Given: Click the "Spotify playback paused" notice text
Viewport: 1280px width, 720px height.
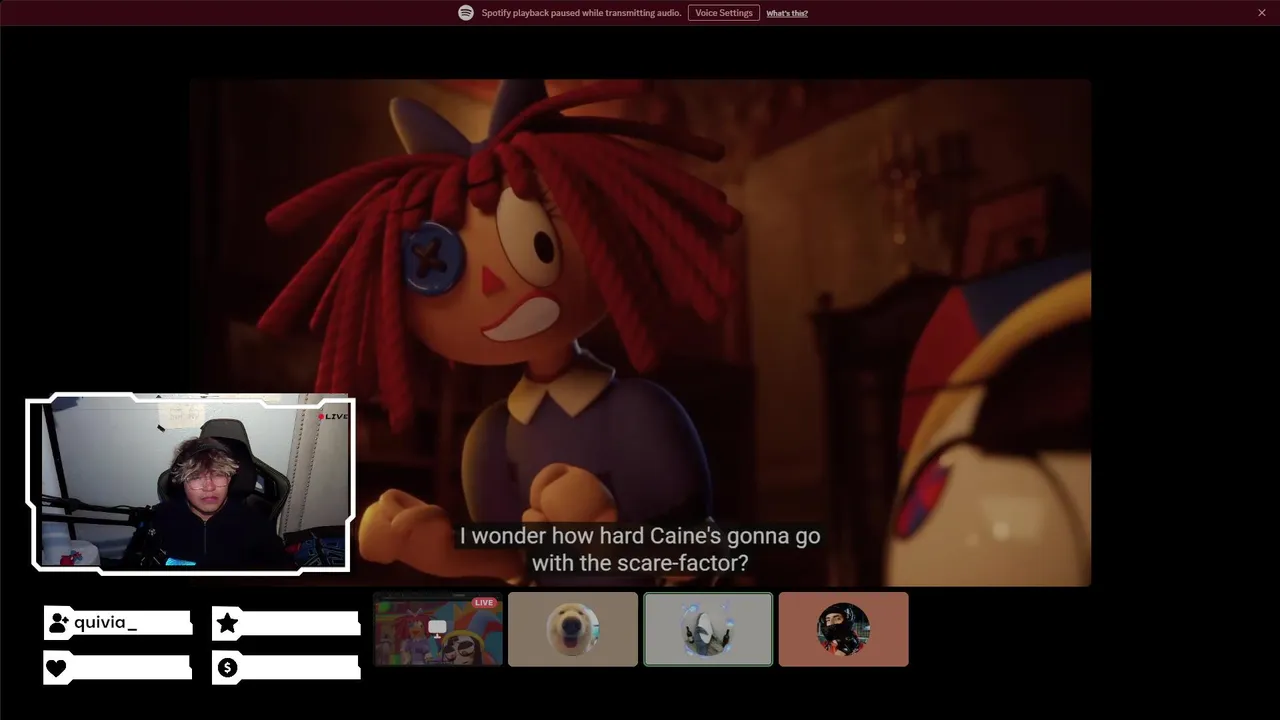Looking at the screenshot, I should (581, 13).
